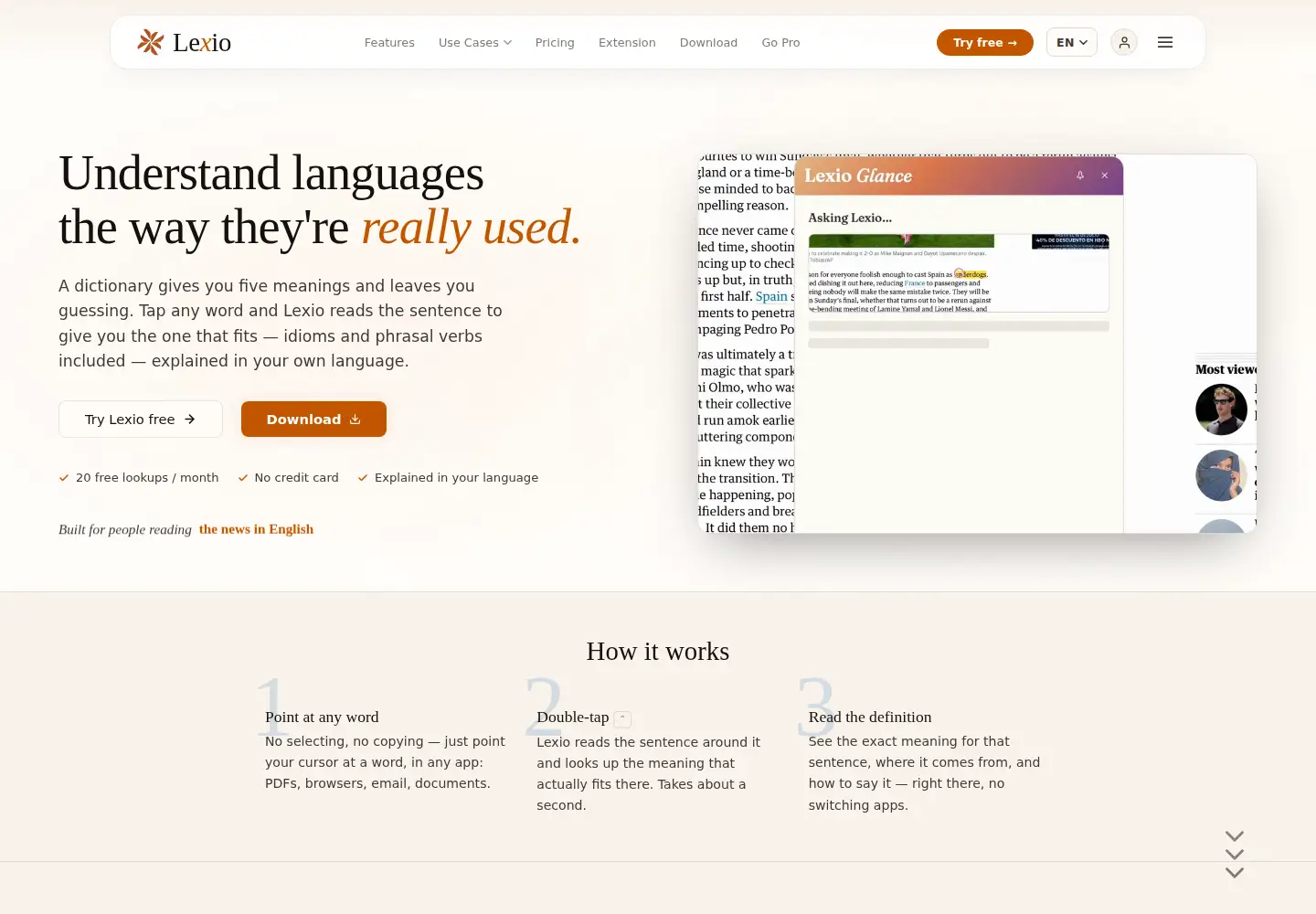Click the 'the news in English' text
The height and width of the screenshot is (914, 1316).
[x=256, y=529]
